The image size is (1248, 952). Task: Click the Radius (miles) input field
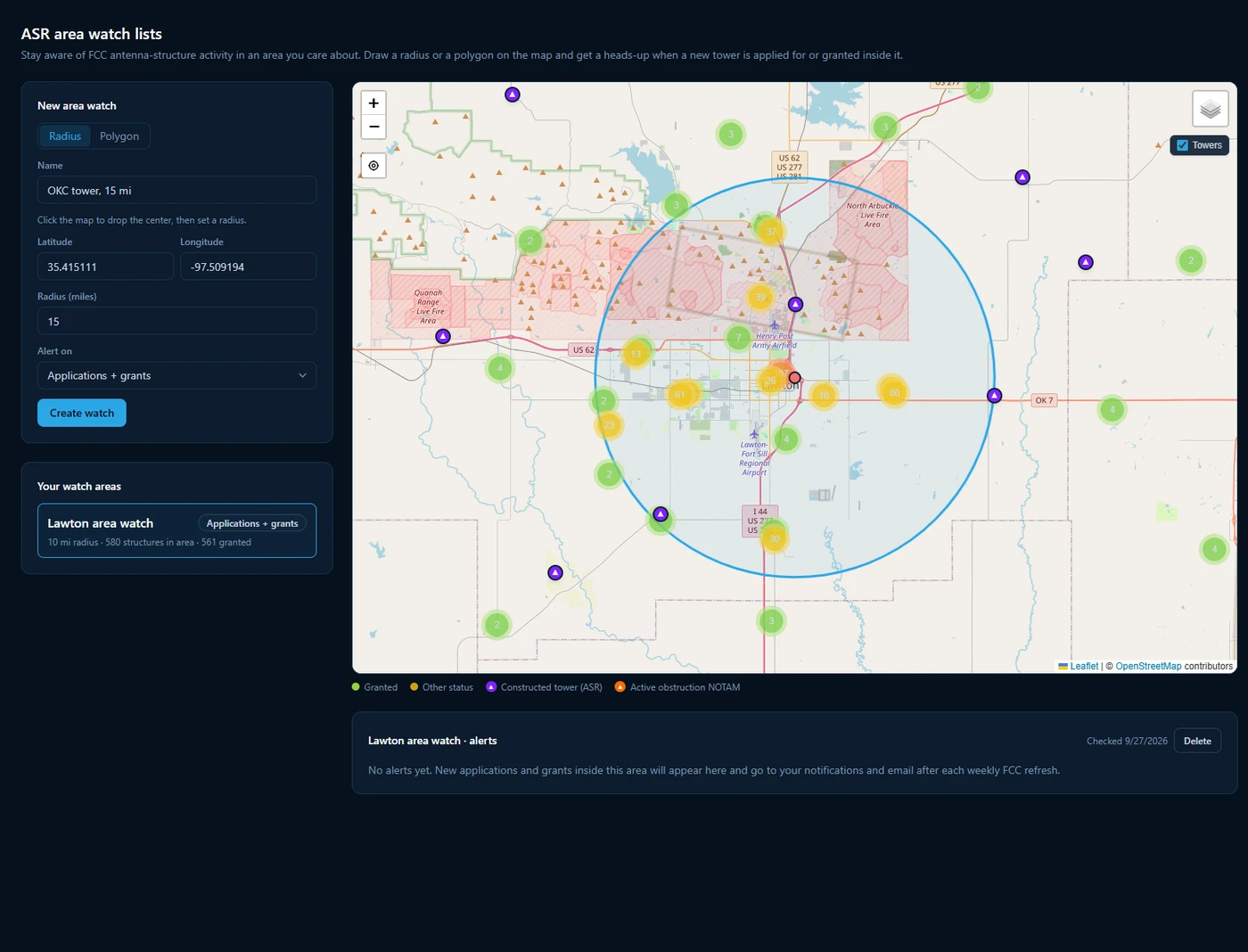(177, 321)
